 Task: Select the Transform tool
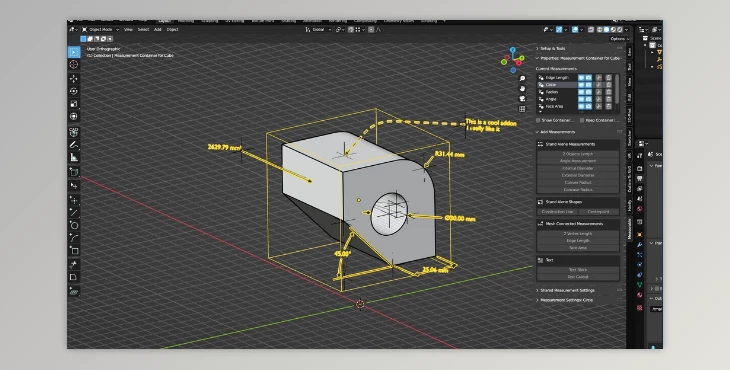pos(74,116)
